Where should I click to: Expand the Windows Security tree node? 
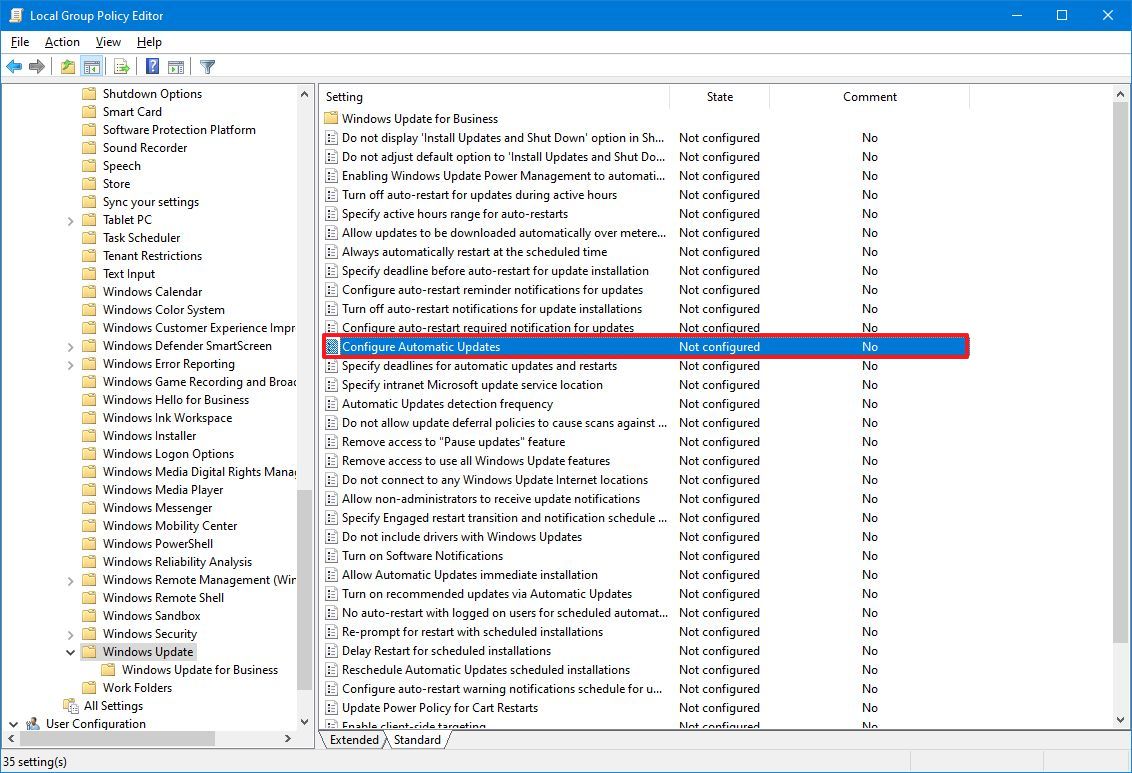(69, 633)
